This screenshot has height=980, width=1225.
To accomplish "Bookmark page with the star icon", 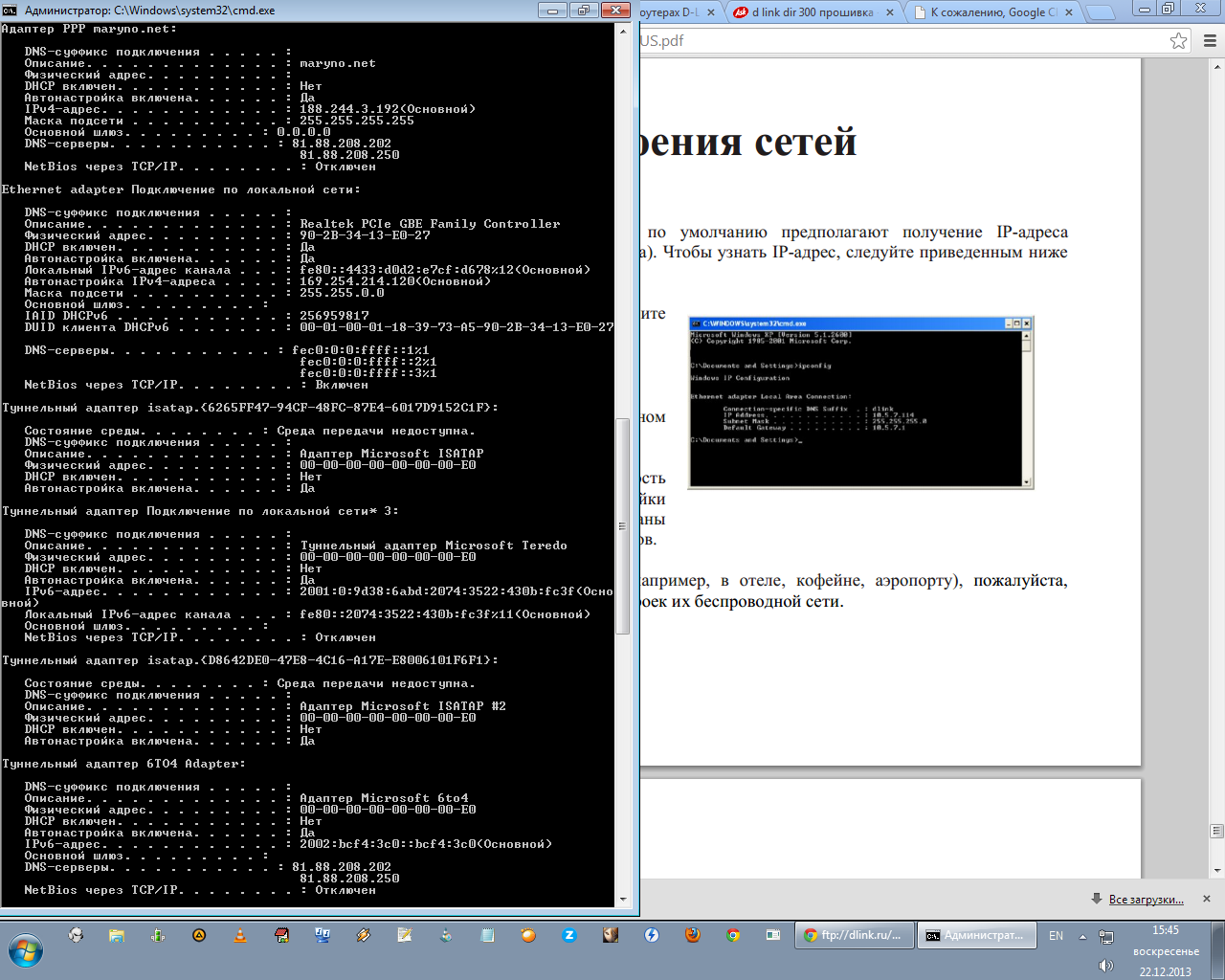I will [1178, 41].
